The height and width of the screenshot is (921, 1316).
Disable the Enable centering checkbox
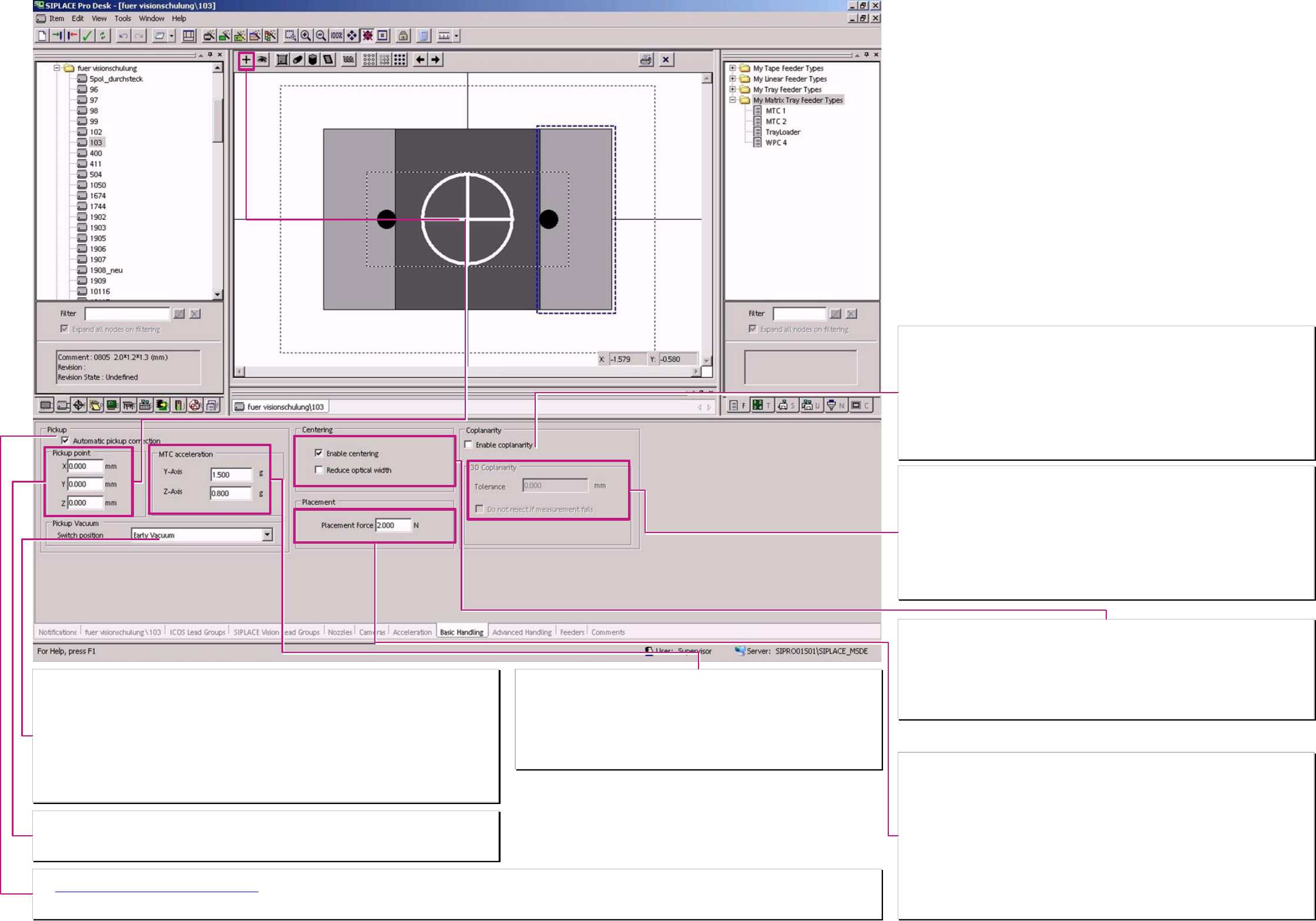coord(319,453)
